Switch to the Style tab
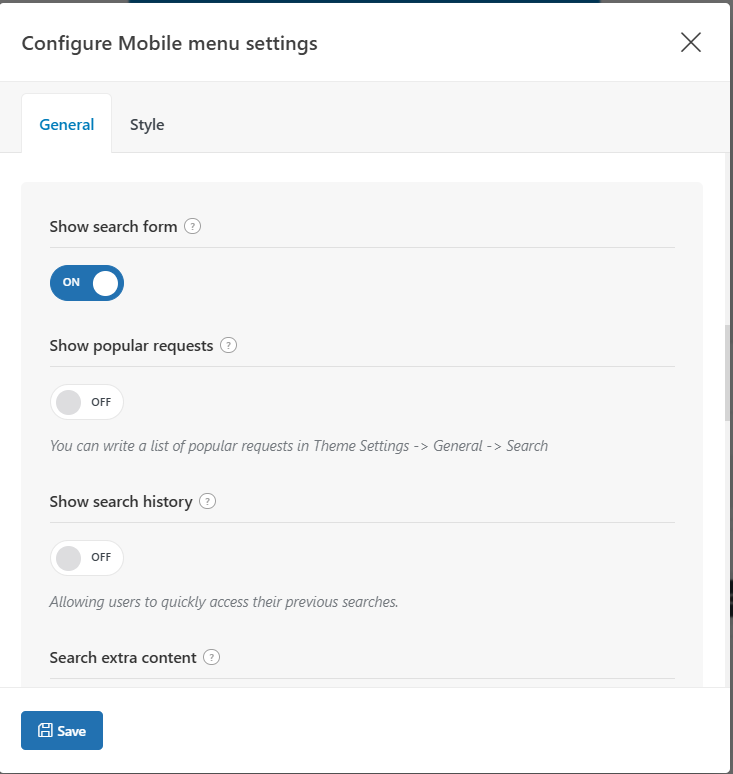 [147, 124]
